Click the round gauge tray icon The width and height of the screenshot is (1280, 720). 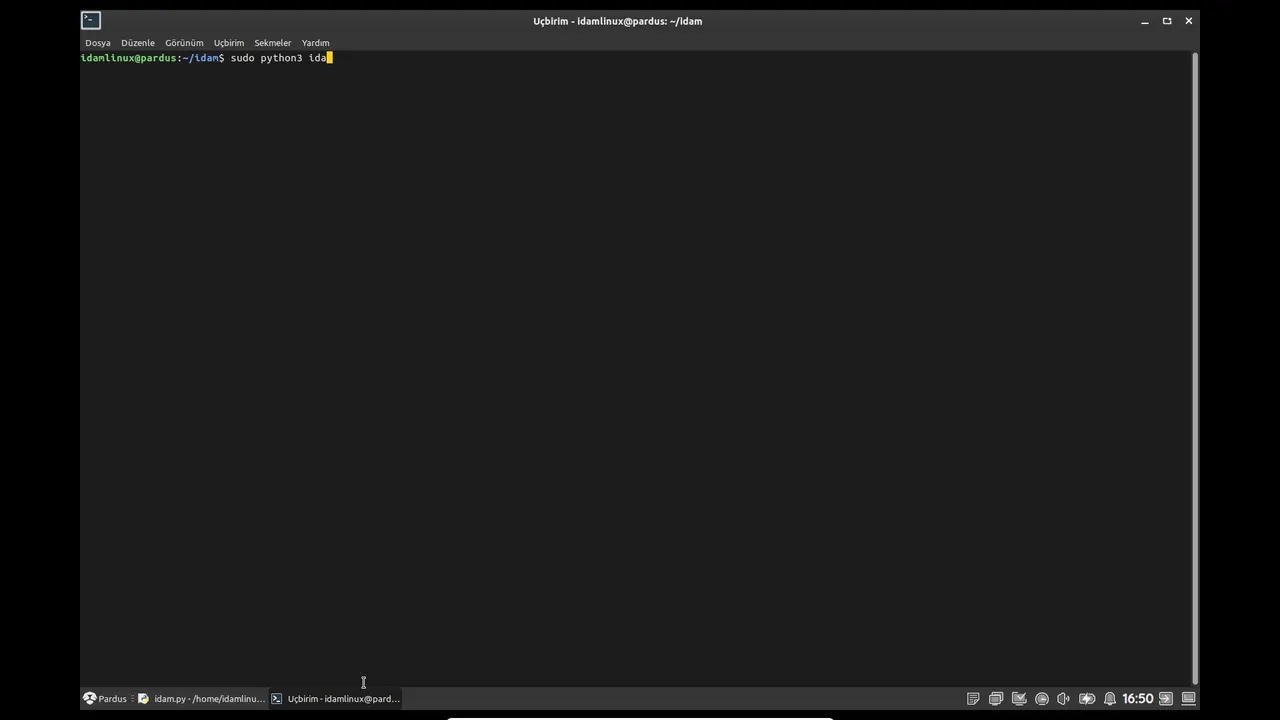(1042, 699)
